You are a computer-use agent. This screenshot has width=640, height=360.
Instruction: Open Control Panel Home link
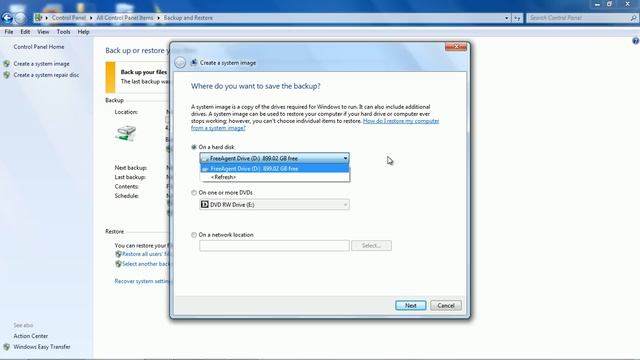click(39, 47)
